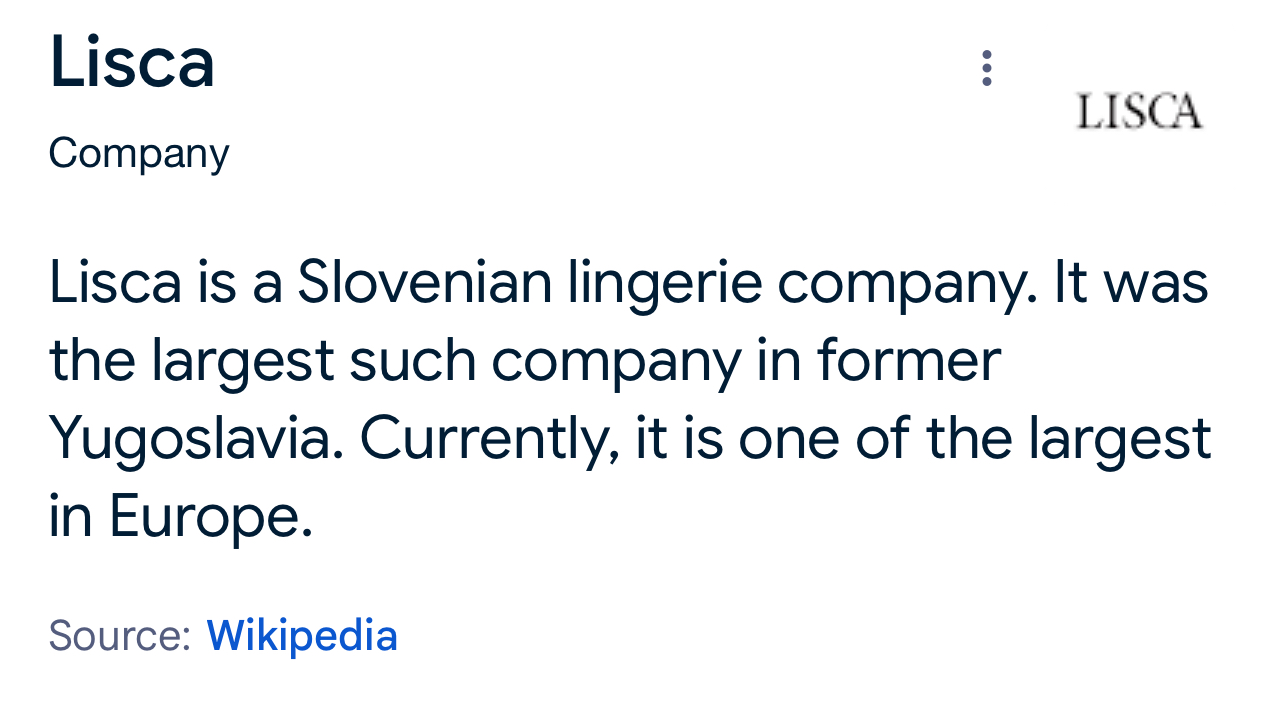Click the Source: label text
1284x710 pixels.
(119, 636)
